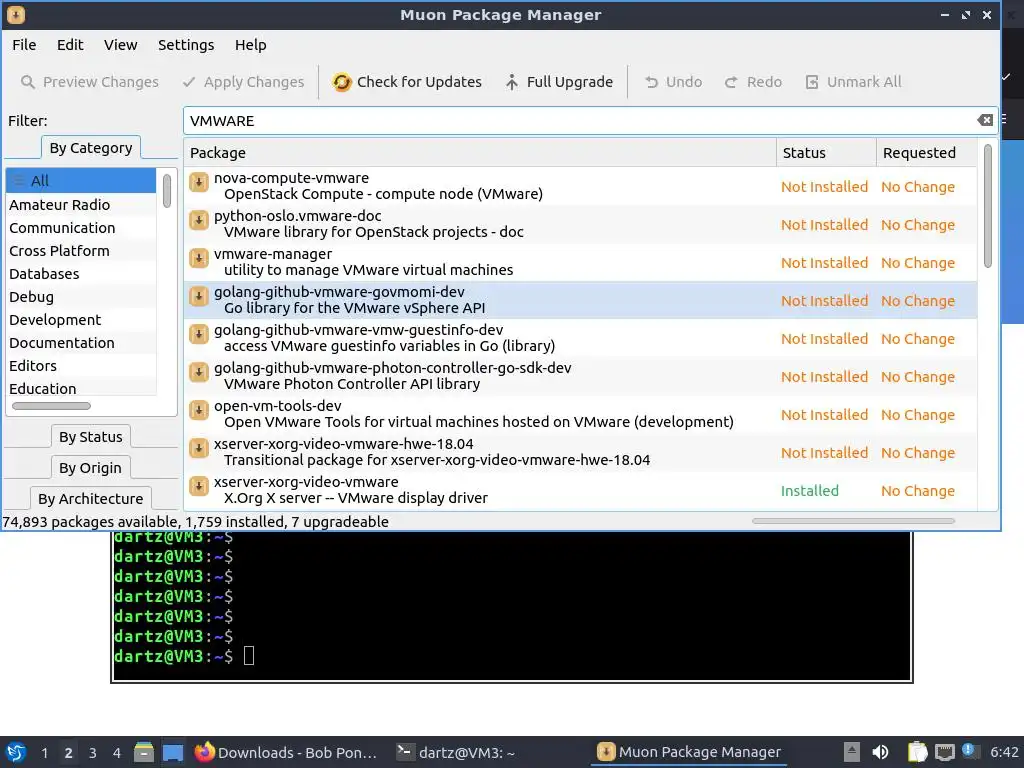Click Unmark All in toolbar
This screenshot has width=1024, height=768.
(x=853, y=82)
